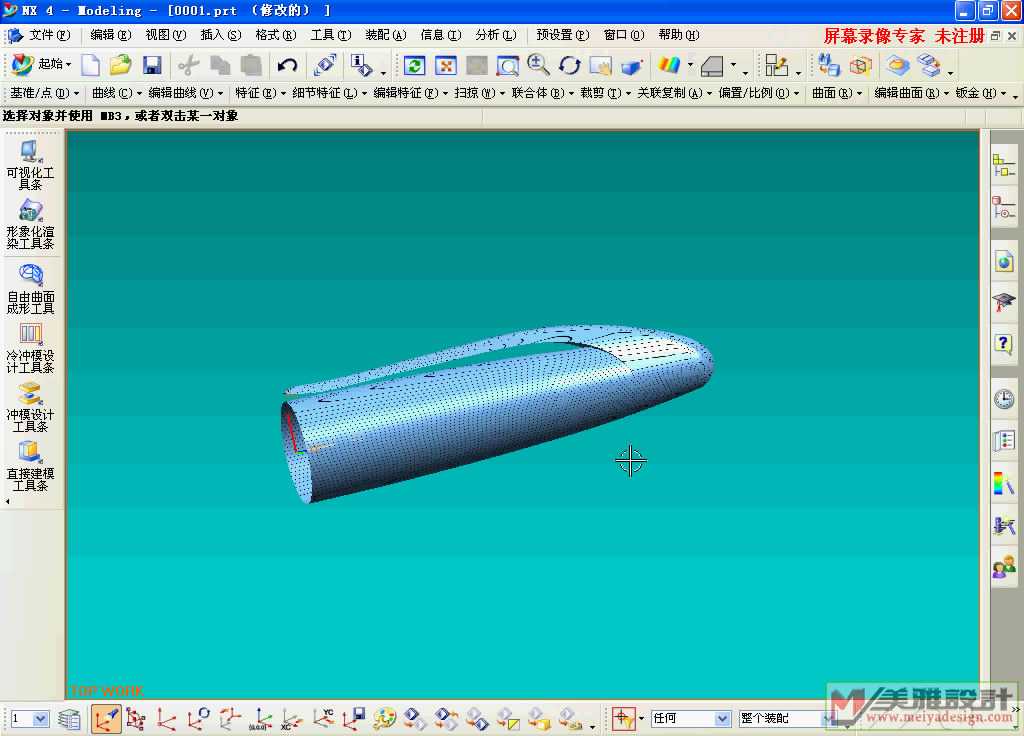Click the blue 3D pen body model

tap(496, 415)
